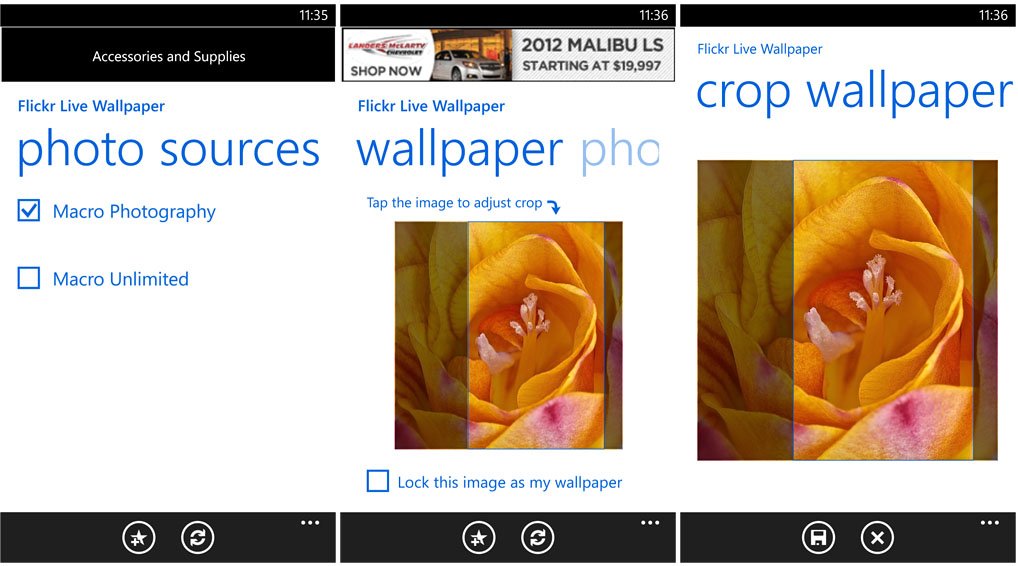Tap the favorite star icon on photo sources screen
Screen dimensions: 1018x566
139,537
